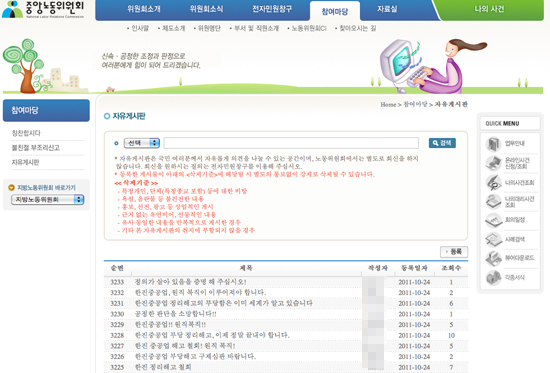Click 중앙노동위원회 logo at top left
The width and height of the screenshot is (550, 373).
click(x=43, y=9)
